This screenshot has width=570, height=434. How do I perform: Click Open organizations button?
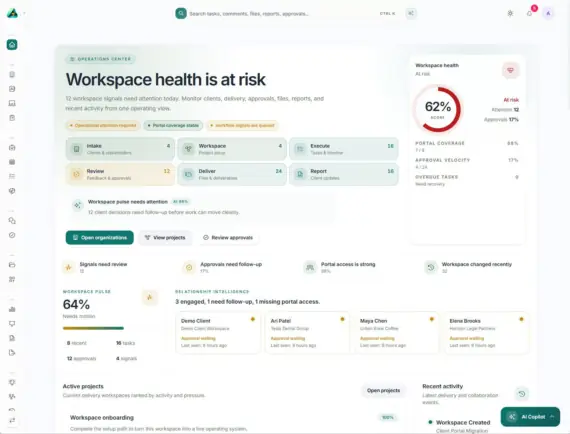(100, 238)
